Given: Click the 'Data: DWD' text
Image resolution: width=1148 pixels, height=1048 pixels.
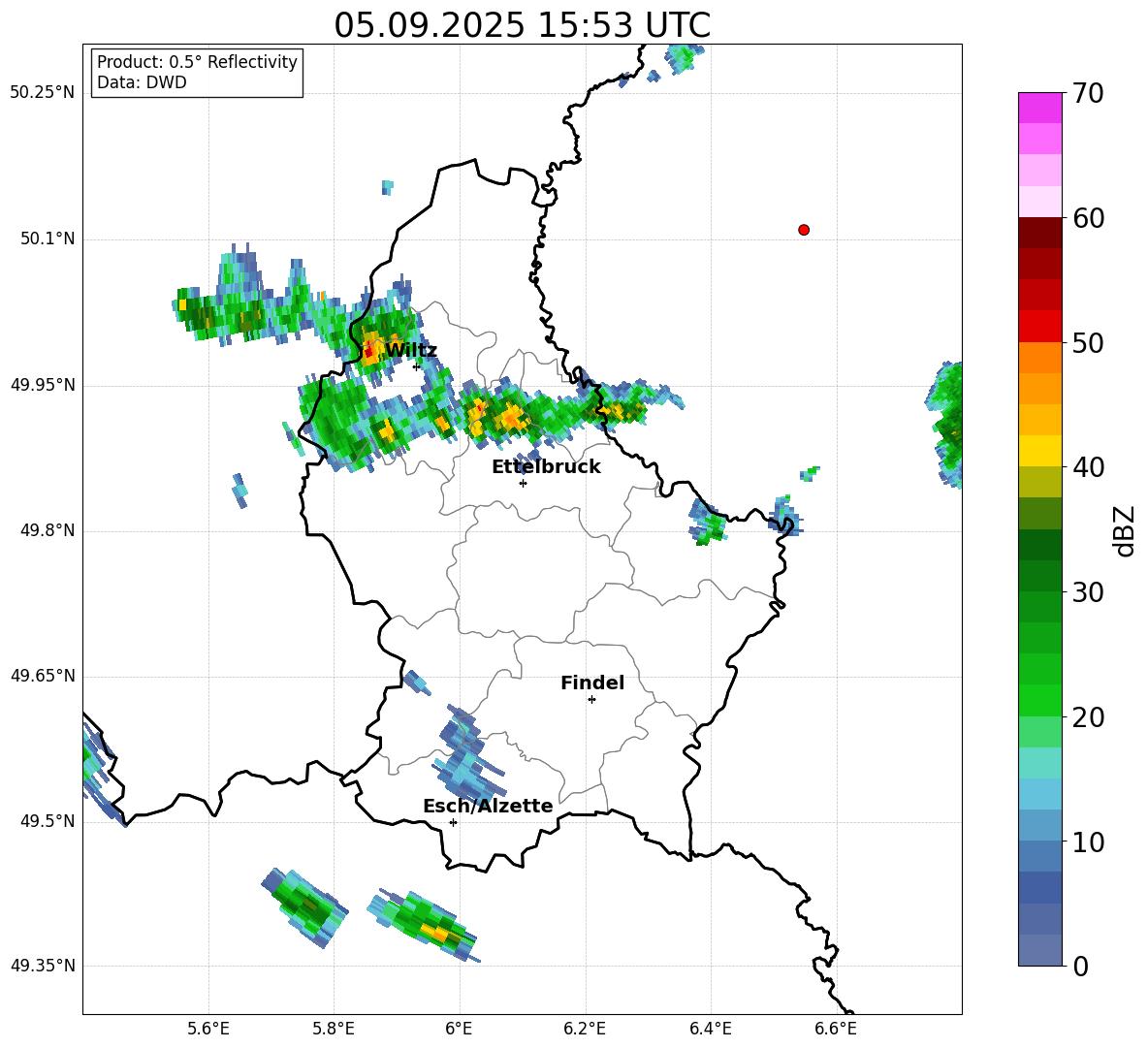Looking at the screenshot, I should 142,82.
